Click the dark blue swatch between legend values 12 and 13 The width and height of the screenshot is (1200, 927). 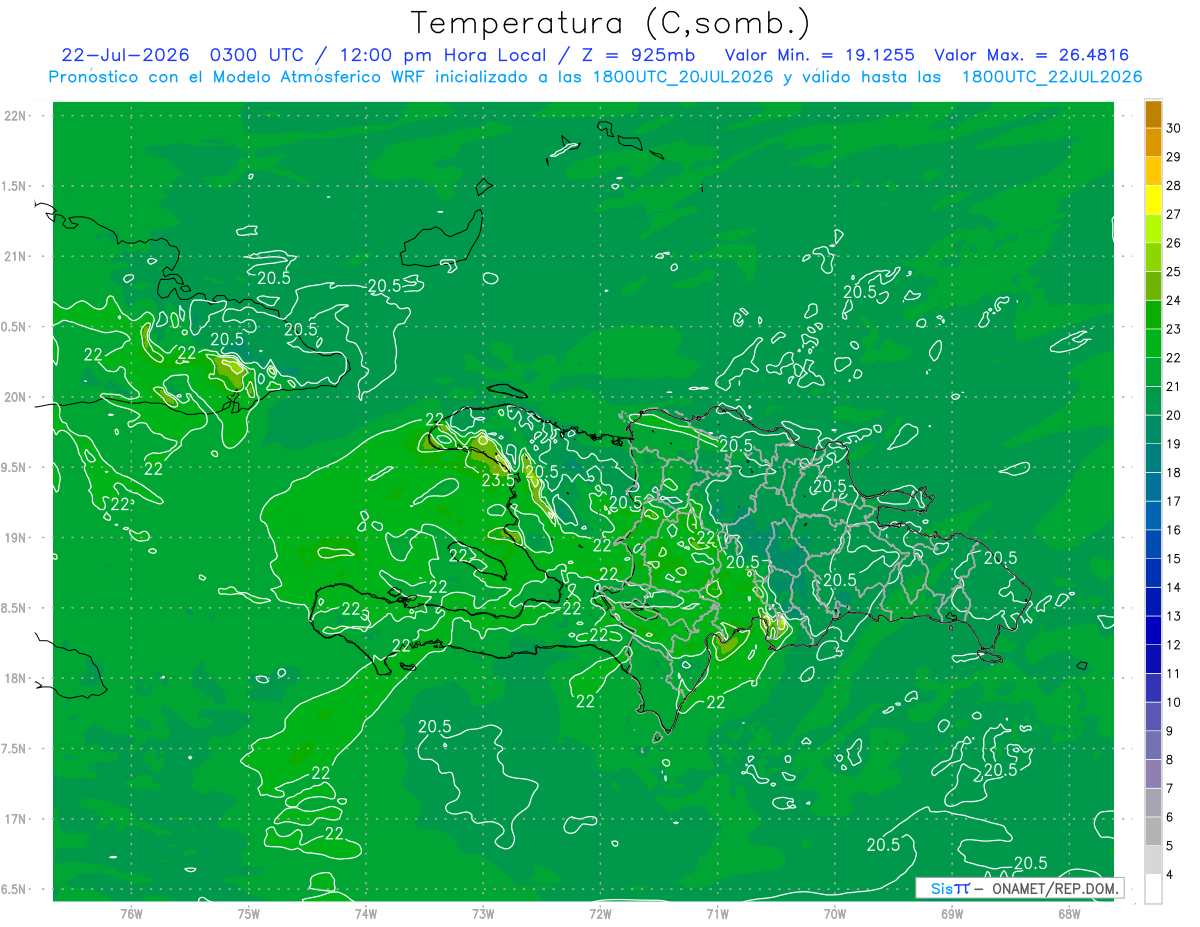pyautogui.click(x=1153, y=631)
